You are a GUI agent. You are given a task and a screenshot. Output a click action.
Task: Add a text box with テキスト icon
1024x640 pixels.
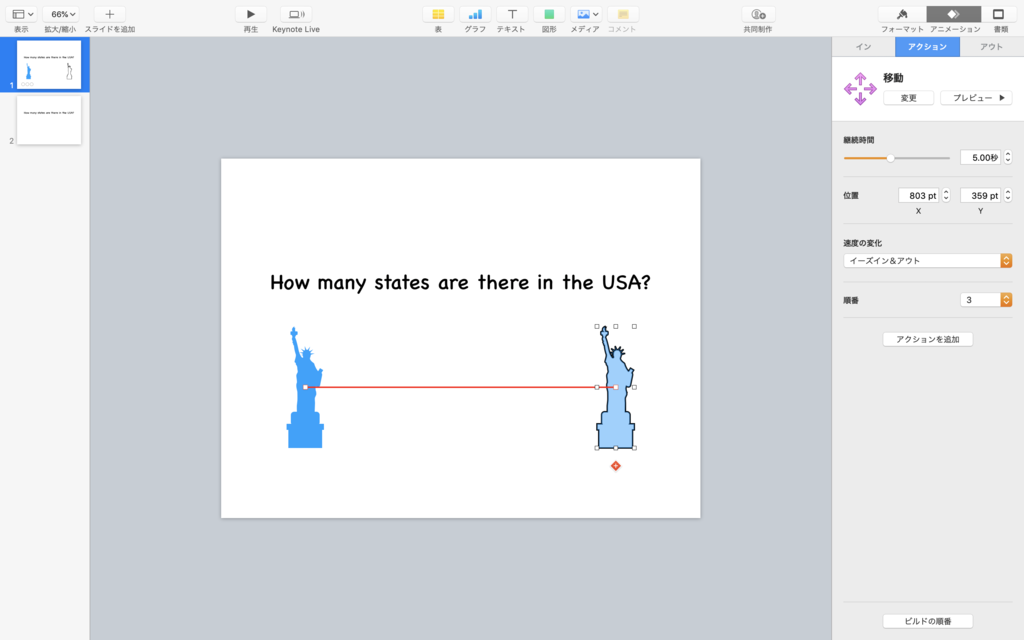tap(513, 14)
